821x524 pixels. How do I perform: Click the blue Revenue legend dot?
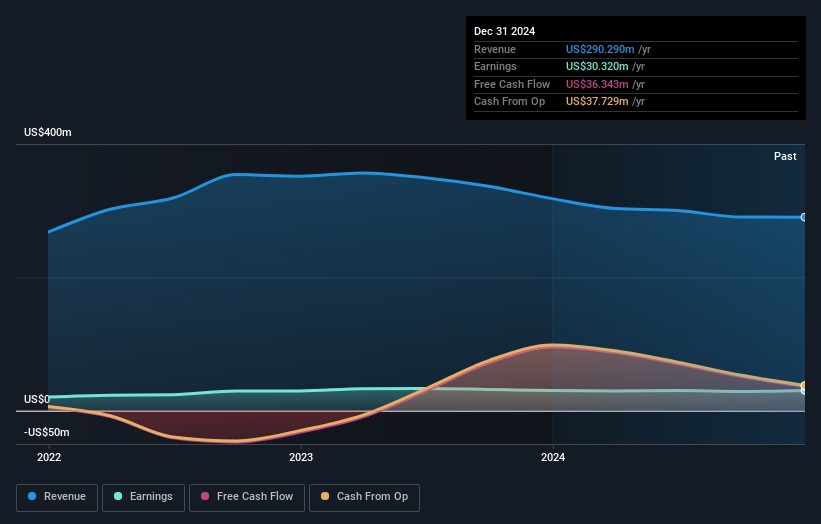point(32,497)
